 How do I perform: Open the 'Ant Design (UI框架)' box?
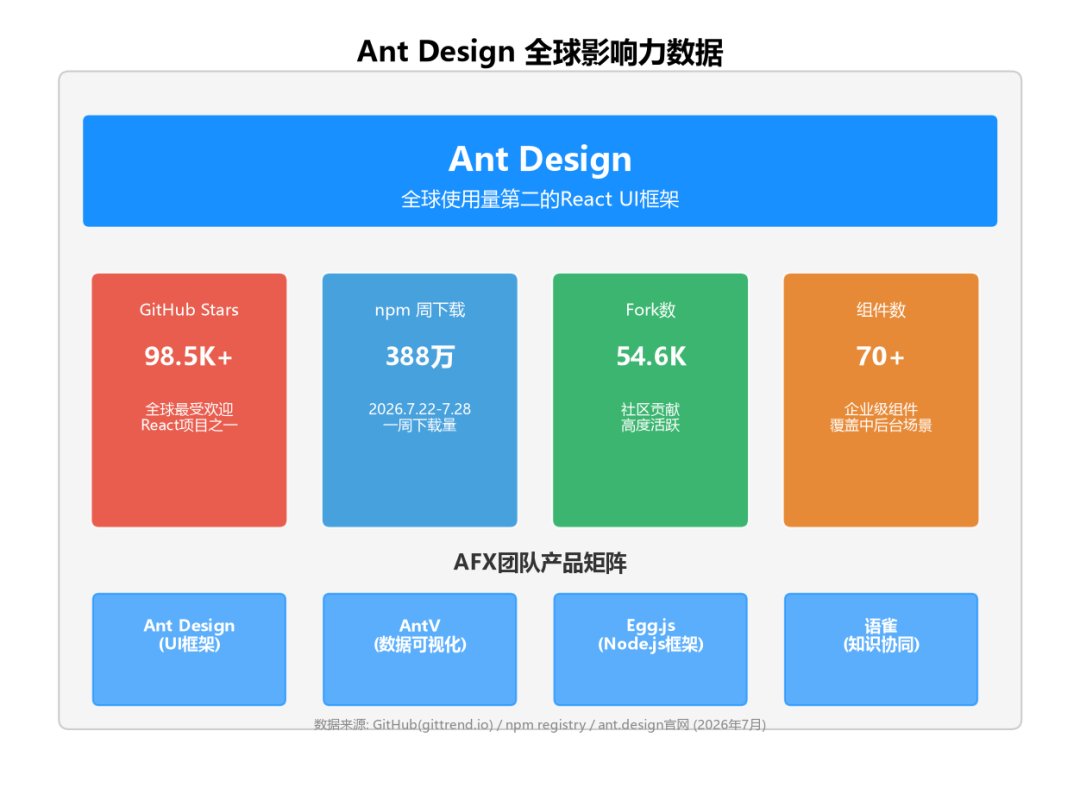point(189,649)
